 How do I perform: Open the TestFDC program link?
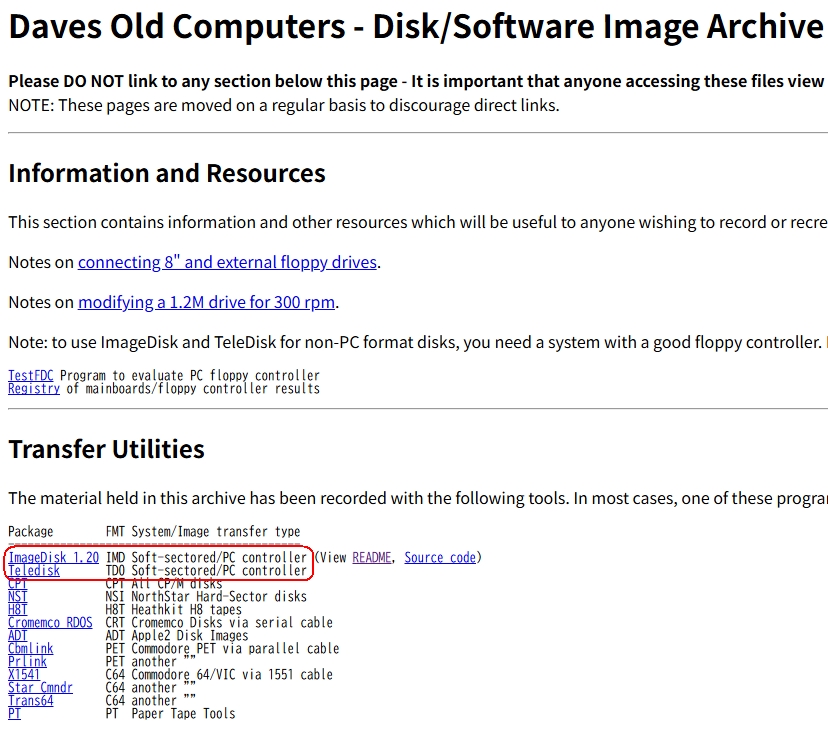pos(31,375)
